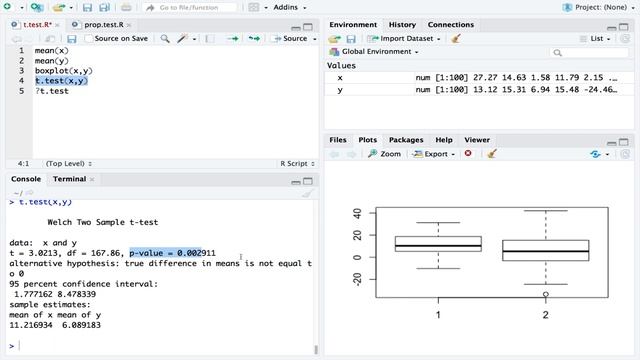
Task: Remove current plot with red X icon
Action: pyautogui.click(x=468, y=153)
